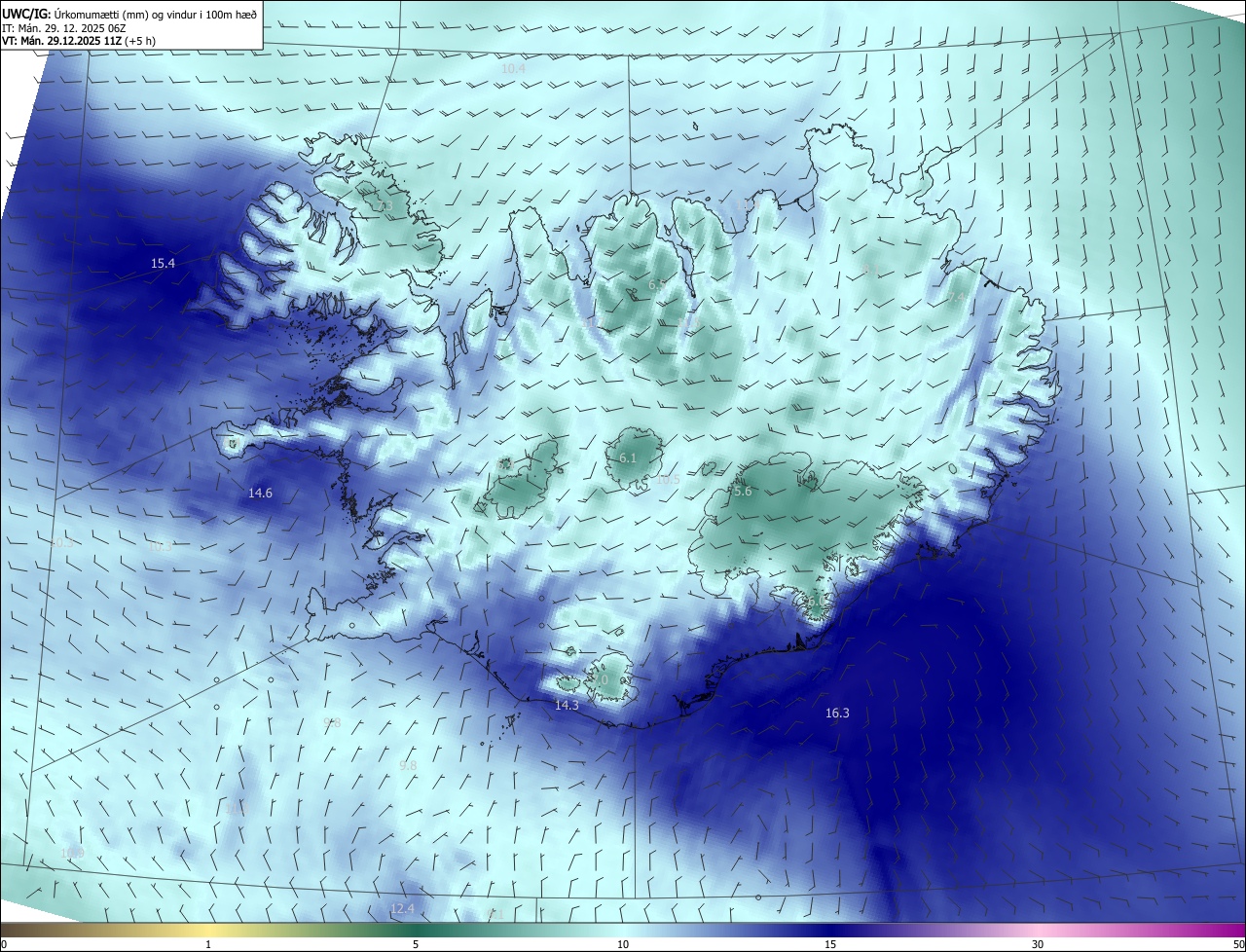Click the 16.3 value label off southeast coast
The height and width of the screenshot is (952, 1246).
click(837, 714)
